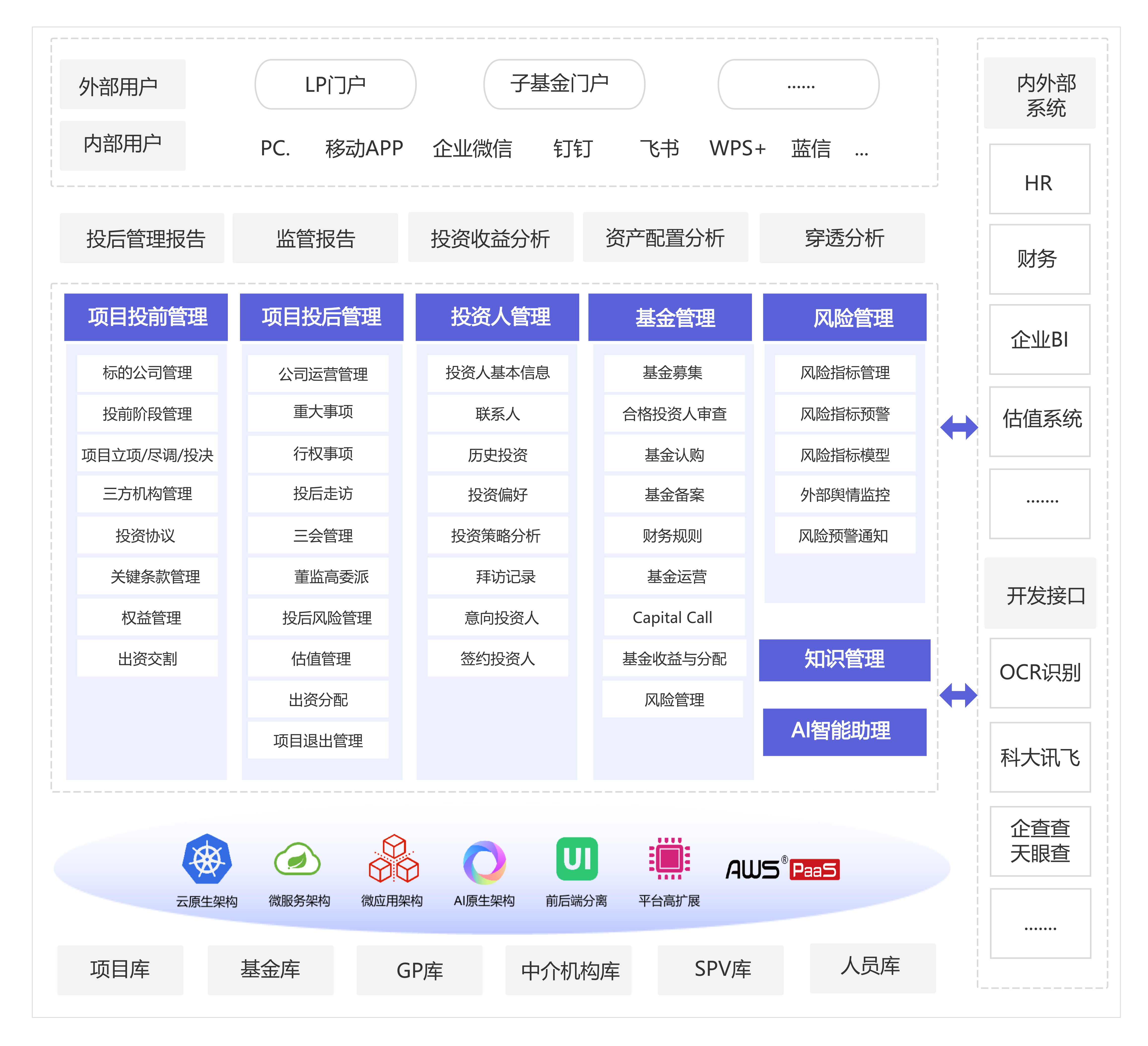This screenshot has height=1046, width=1148.
Task: Click the 平台高扩展 chip icon
Action: coord(669,858)
